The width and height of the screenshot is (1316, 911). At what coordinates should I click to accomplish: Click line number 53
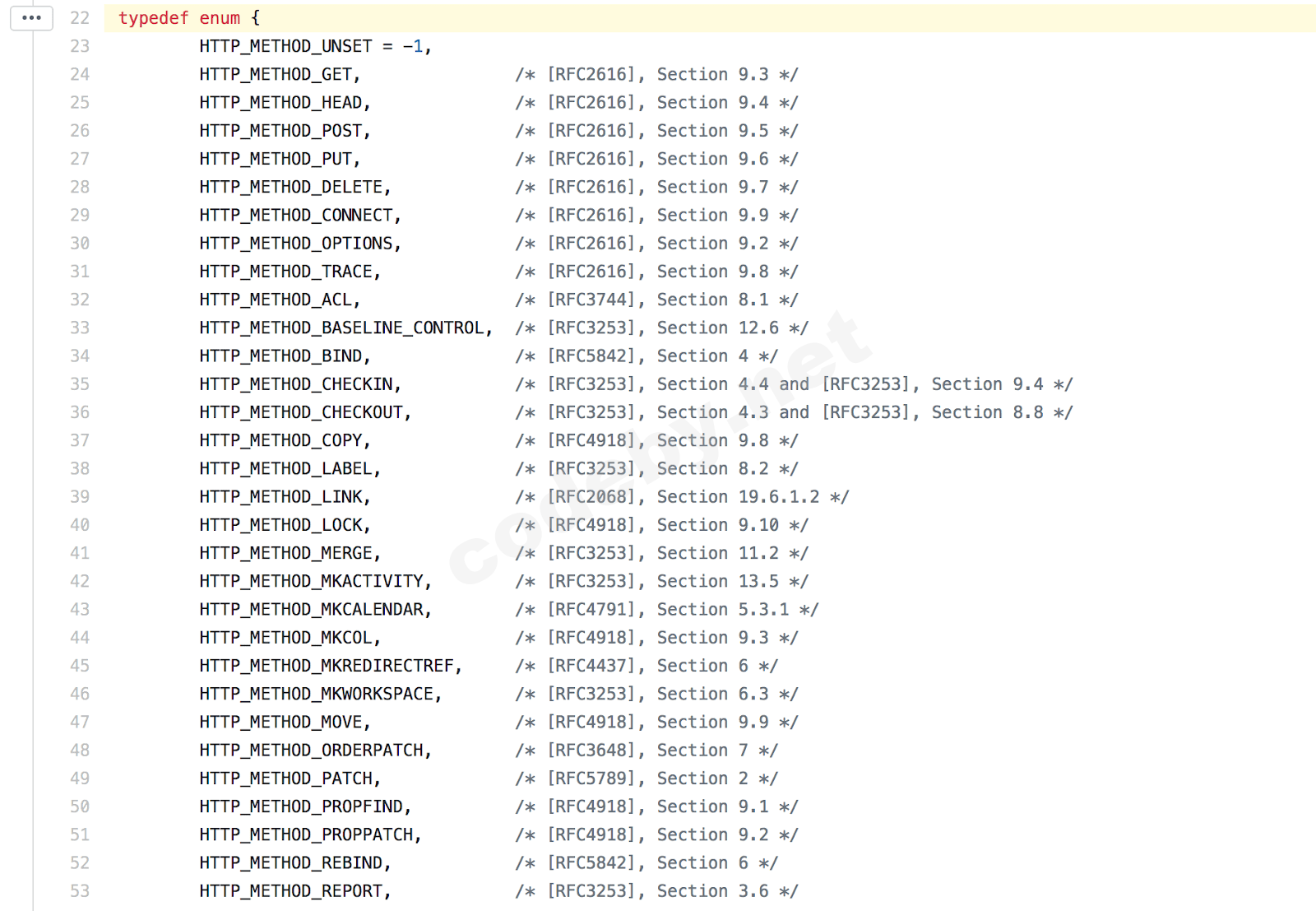(x=80, y=891)
